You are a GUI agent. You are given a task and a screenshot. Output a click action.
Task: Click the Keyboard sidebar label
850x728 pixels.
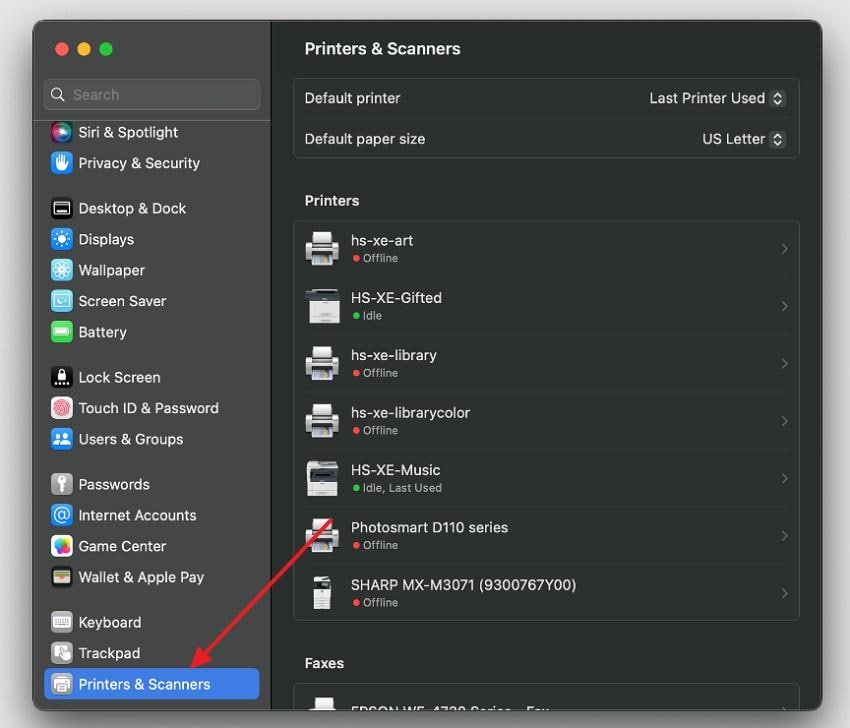[110, 623]
